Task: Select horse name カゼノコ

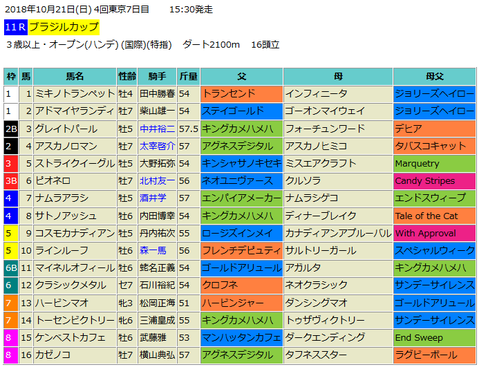Action: (53, 355)
